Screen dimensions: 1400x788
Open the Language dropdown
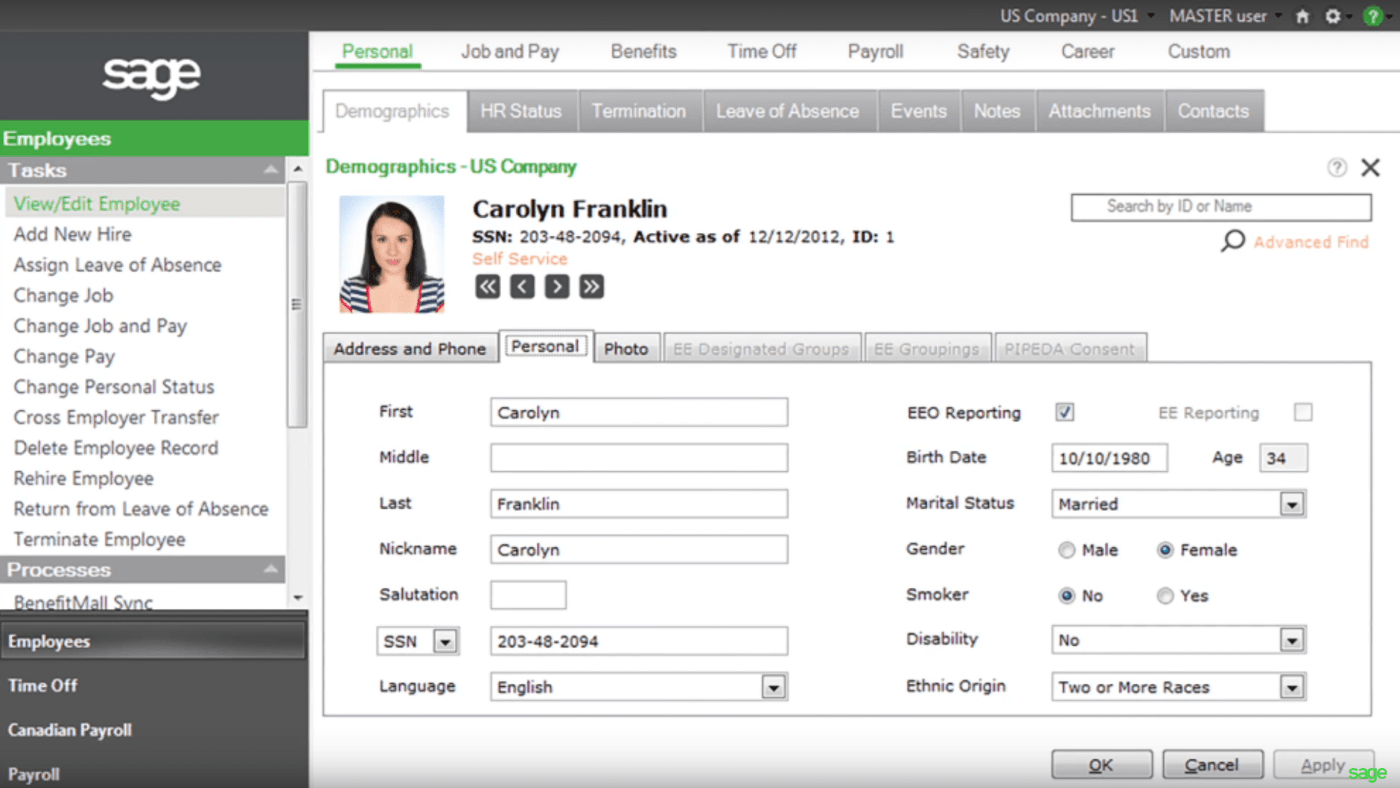click(773, 687)
